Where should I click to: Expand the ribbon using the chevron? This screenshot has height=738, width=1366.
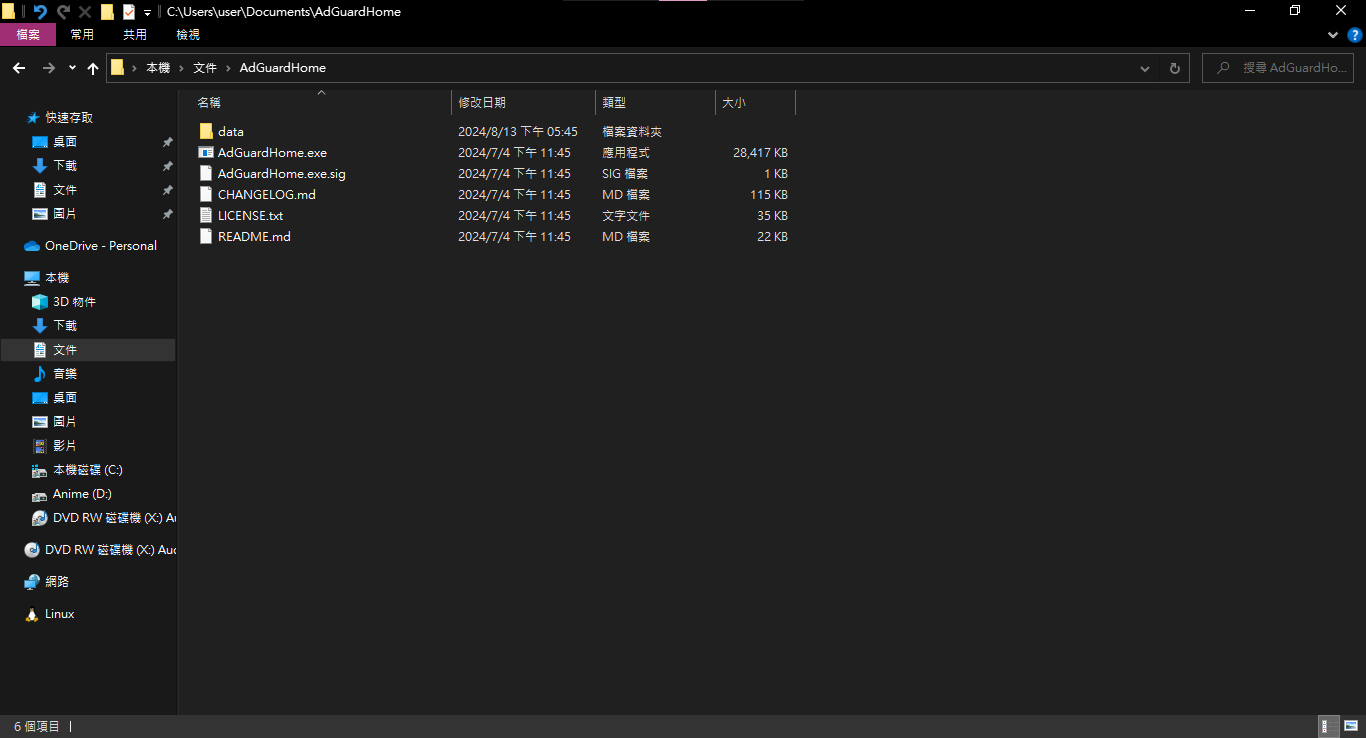(1333, 35)
